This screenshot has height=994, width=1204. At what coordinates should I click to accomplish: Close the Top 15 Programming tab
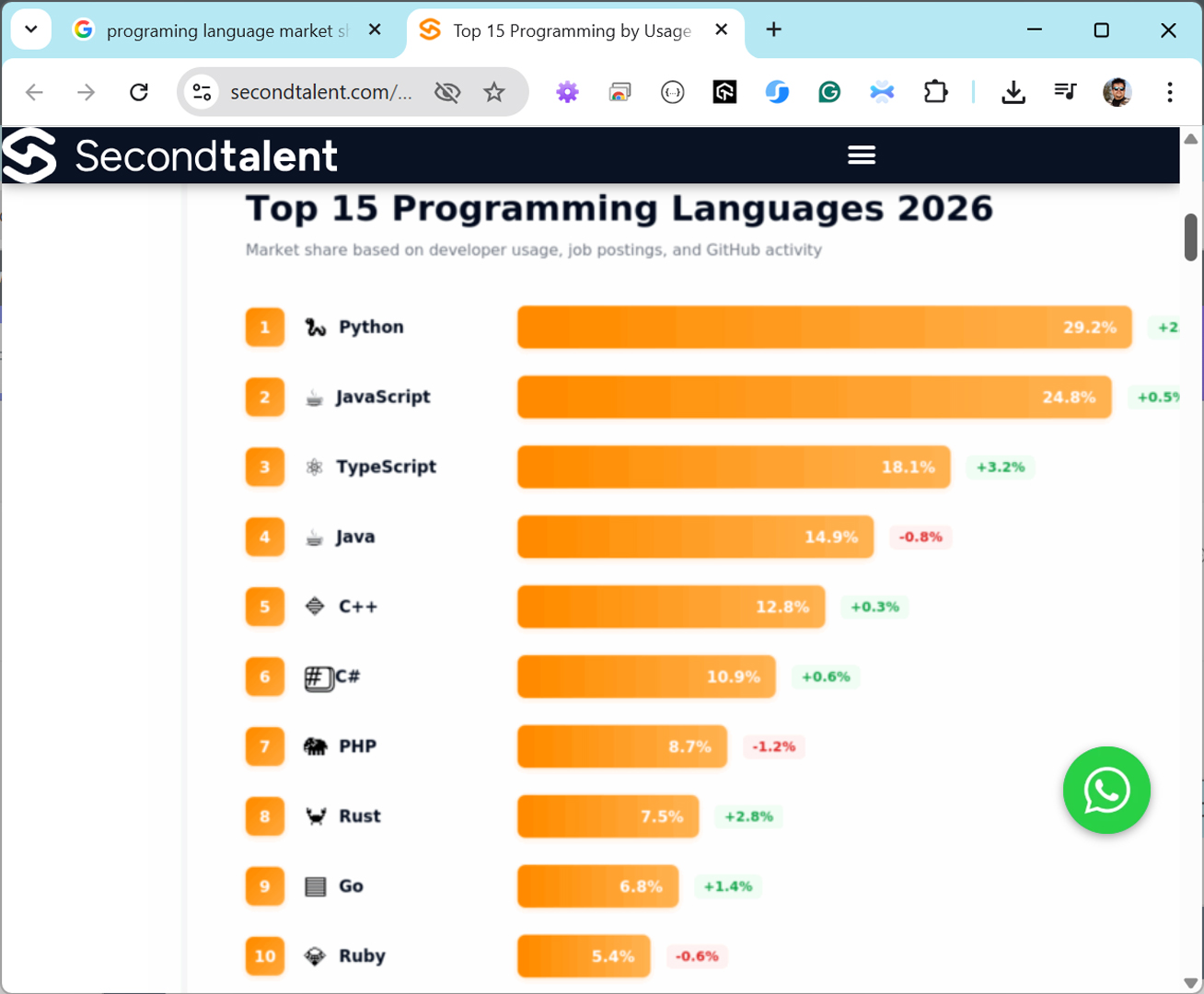tap(722, 30)
